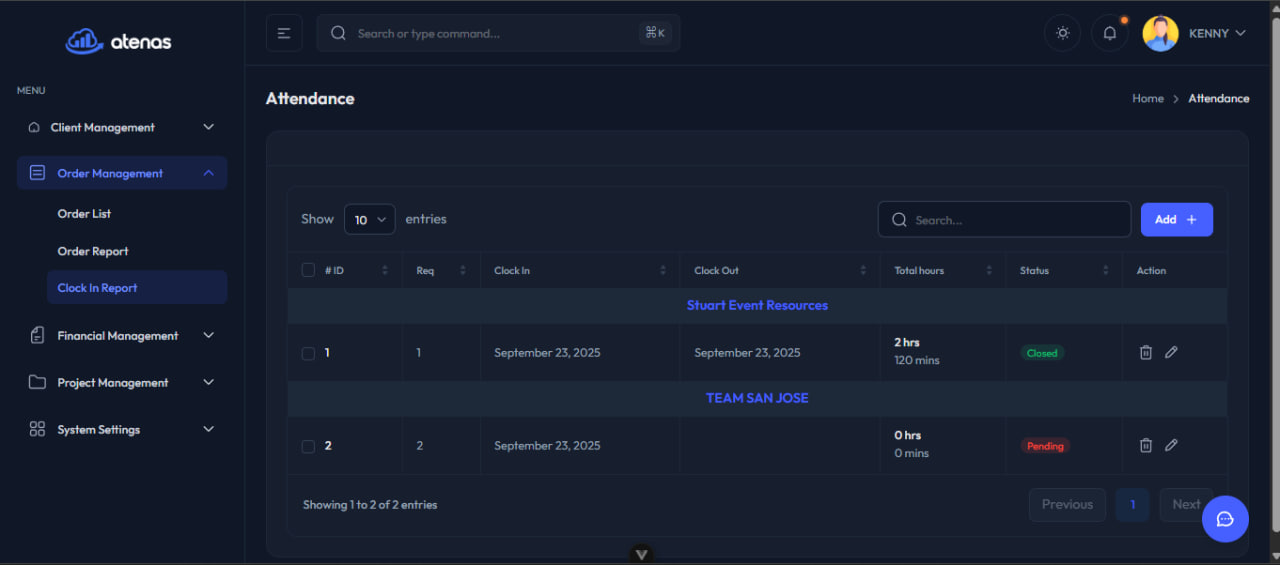Screen dimensions: 1280x565
Task: Go to Home via breadcrumb link
Action: pos(1147,98)
